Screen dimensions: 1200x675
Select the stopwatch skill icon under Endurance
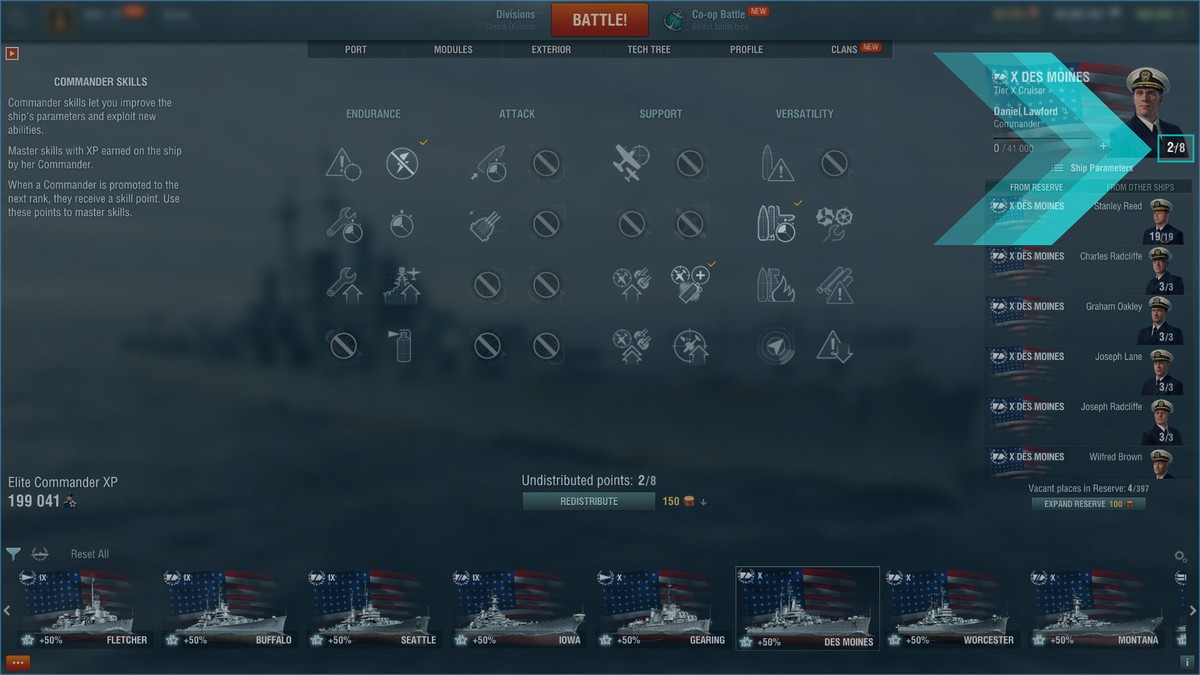coord(402,224)
